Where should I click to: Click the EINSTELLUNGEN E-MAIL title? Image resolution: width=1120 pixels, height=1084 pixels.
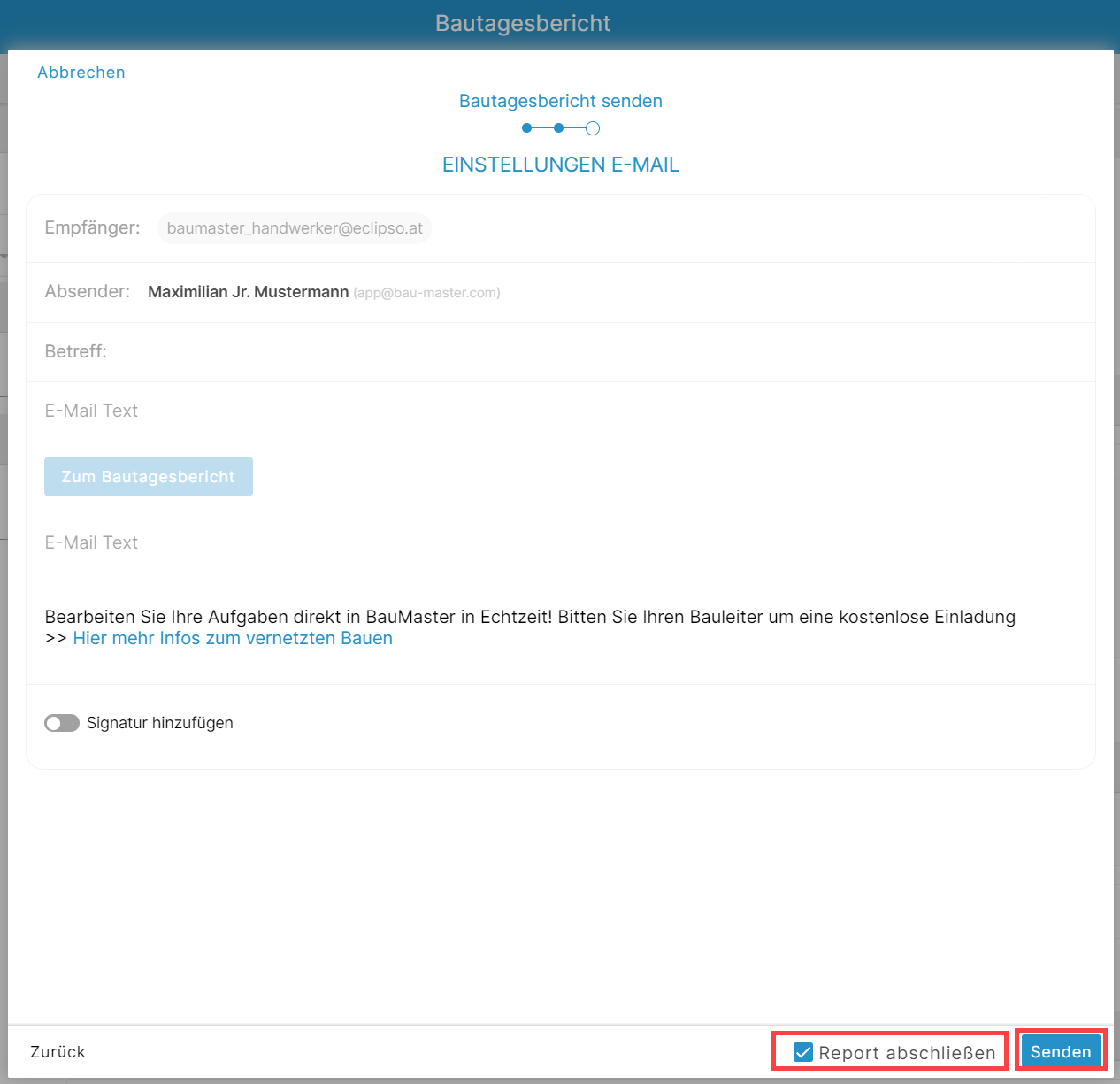tap(561, 165)
